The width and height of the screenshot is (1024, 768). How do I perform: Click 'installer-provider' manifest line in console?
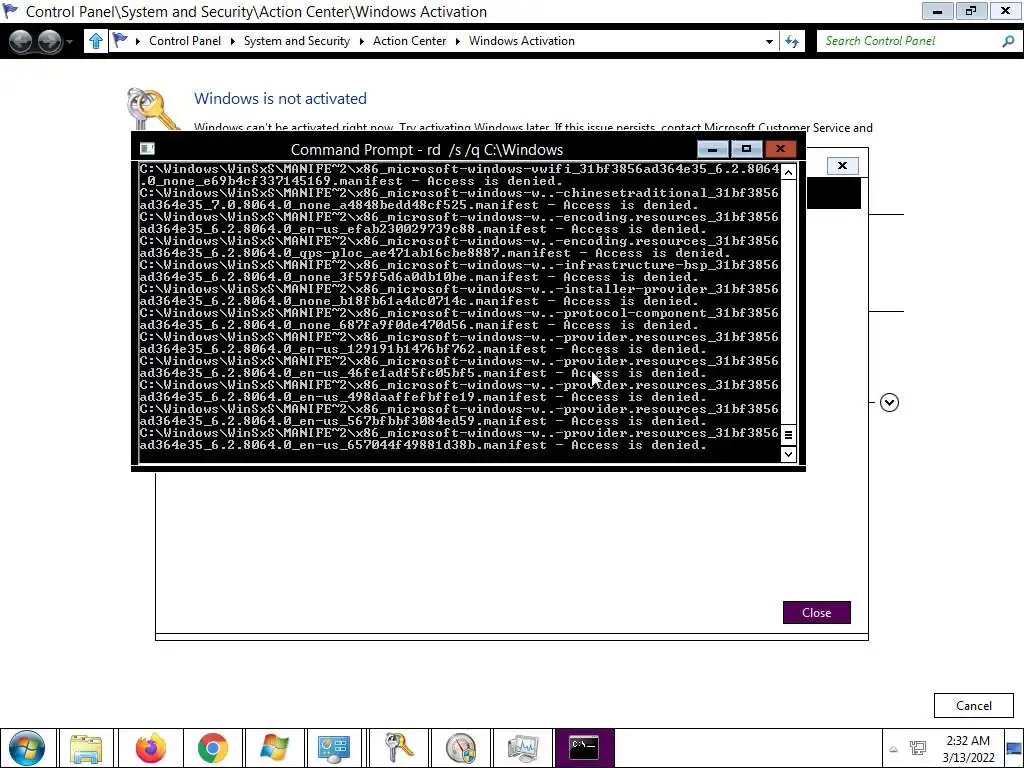tap(459, 295)
